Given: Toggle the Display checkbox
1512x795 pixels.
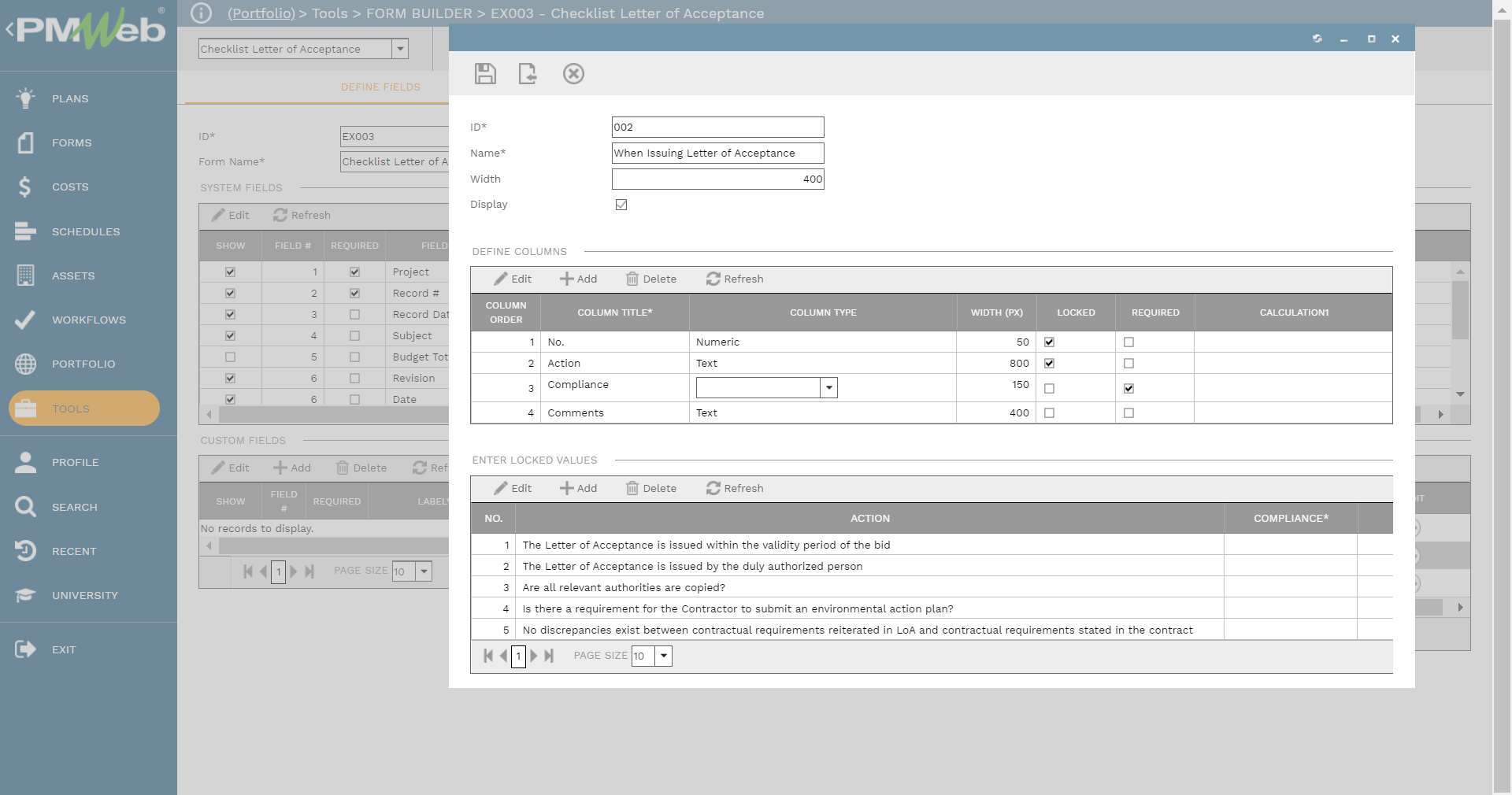Looking at the screenshot, I should (621, 205).
